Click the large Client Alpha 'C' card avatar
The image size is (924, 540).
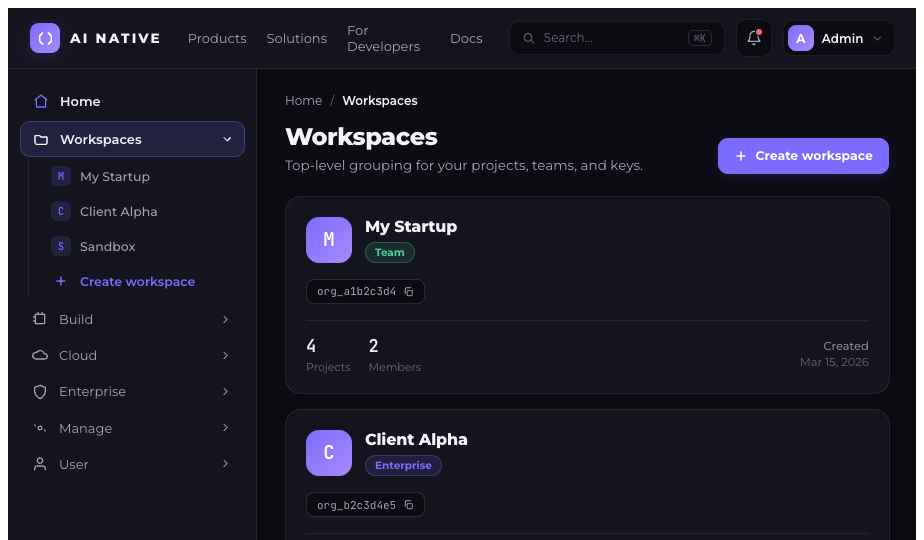tap(329, 453)
